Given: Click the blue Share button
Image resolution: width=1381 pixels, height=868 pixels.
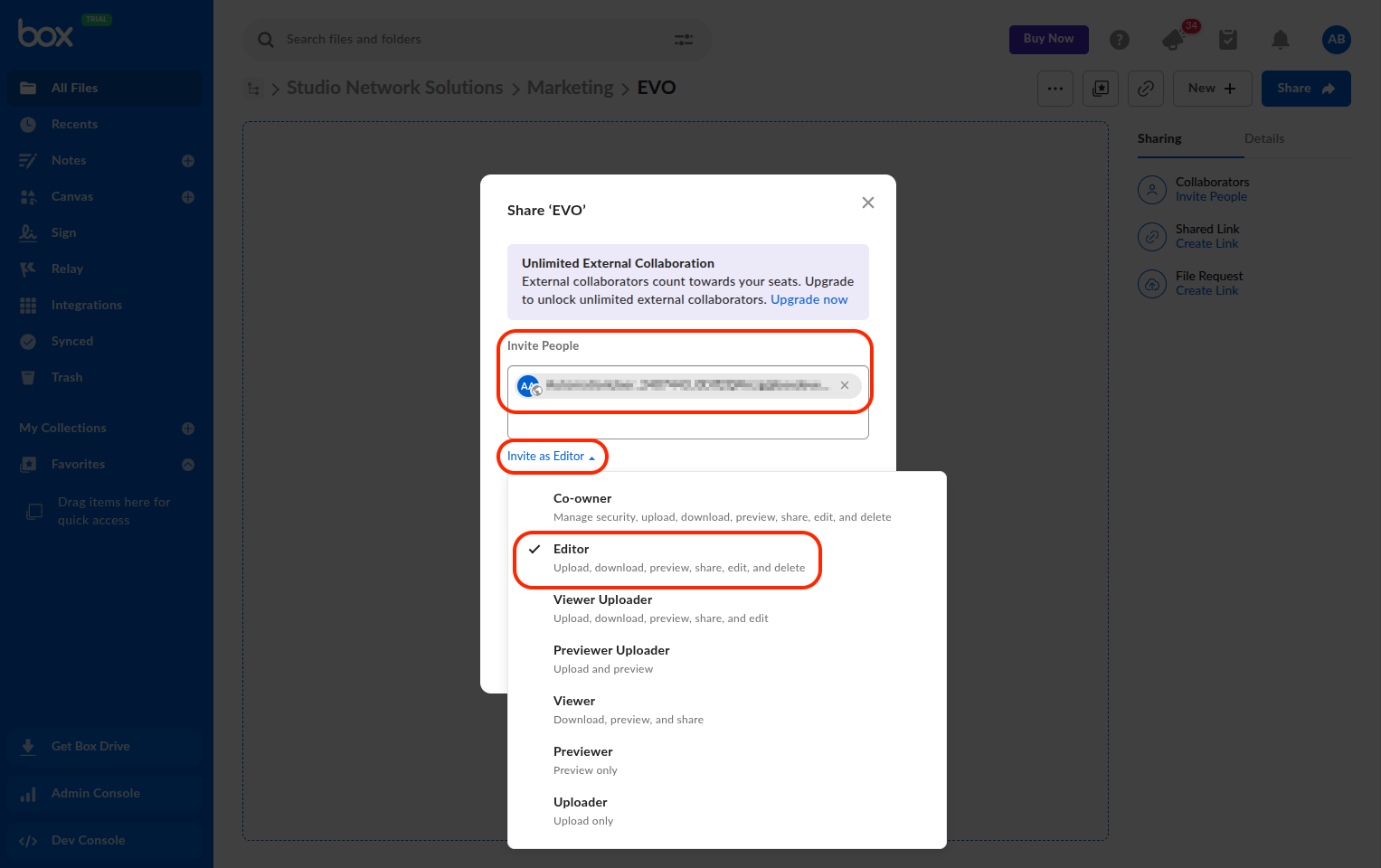Looking at the screenshot, I should coord(1306,89).
